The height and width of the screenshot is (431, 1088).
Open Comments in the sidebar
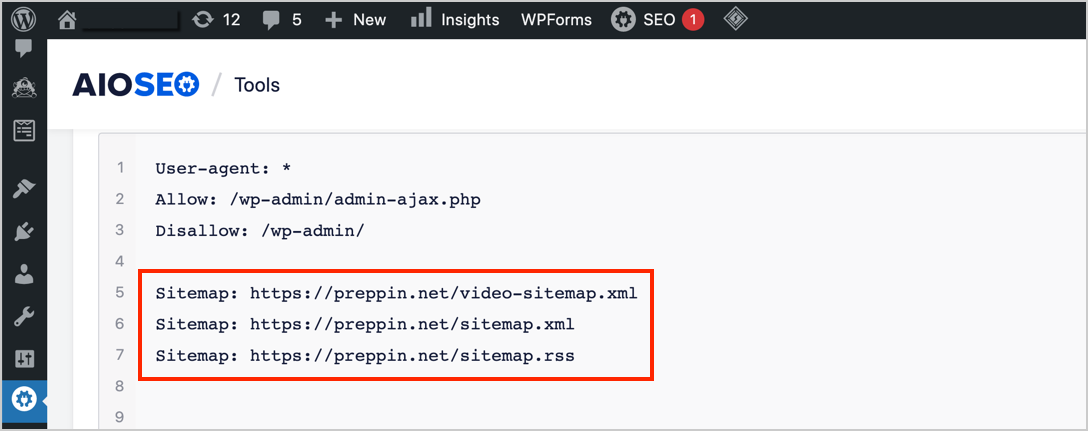click(x=22, y=48)
